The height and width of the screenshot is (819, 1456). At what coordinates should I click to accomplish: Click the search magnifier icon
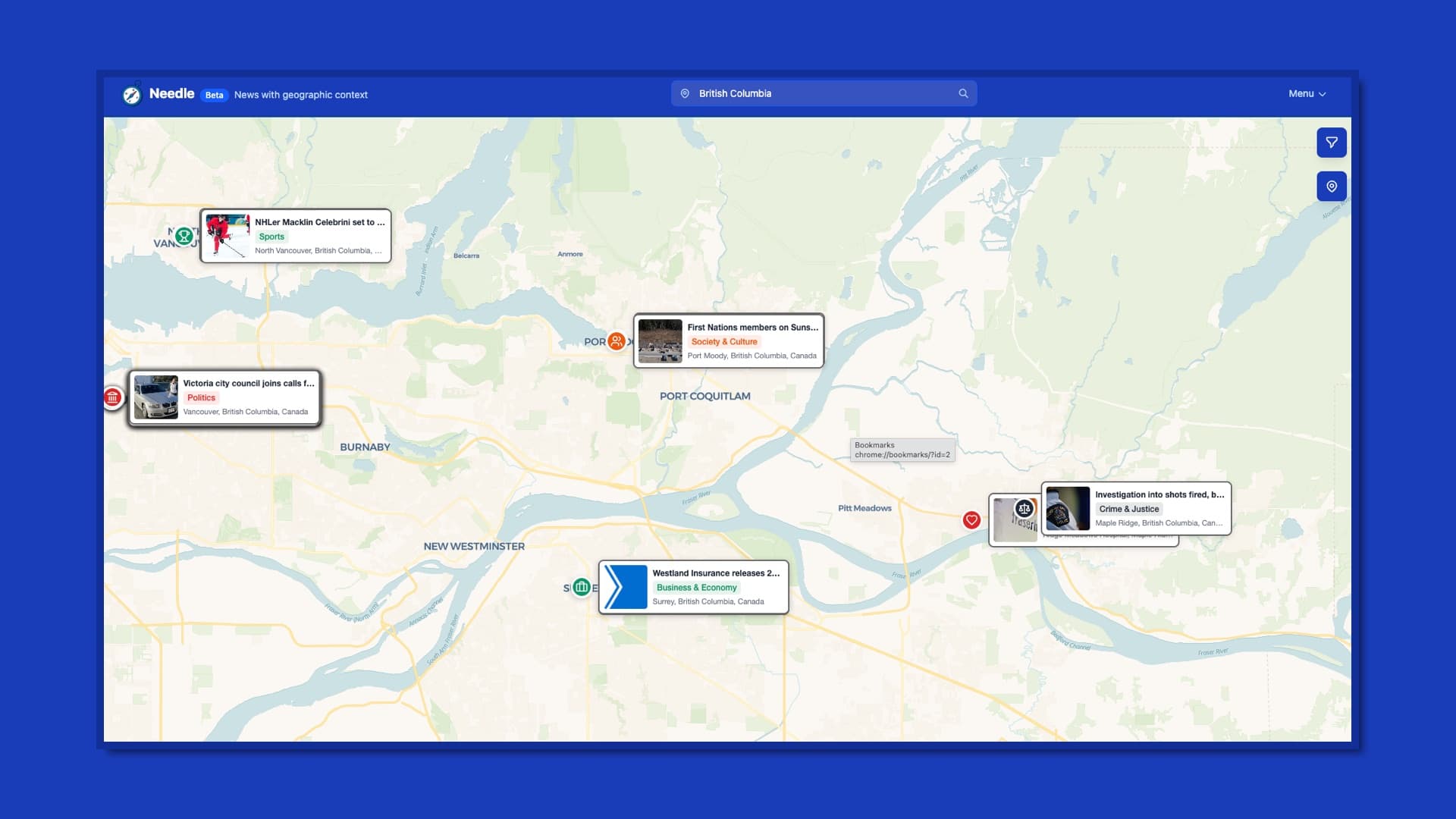click(x=963, y=93)
